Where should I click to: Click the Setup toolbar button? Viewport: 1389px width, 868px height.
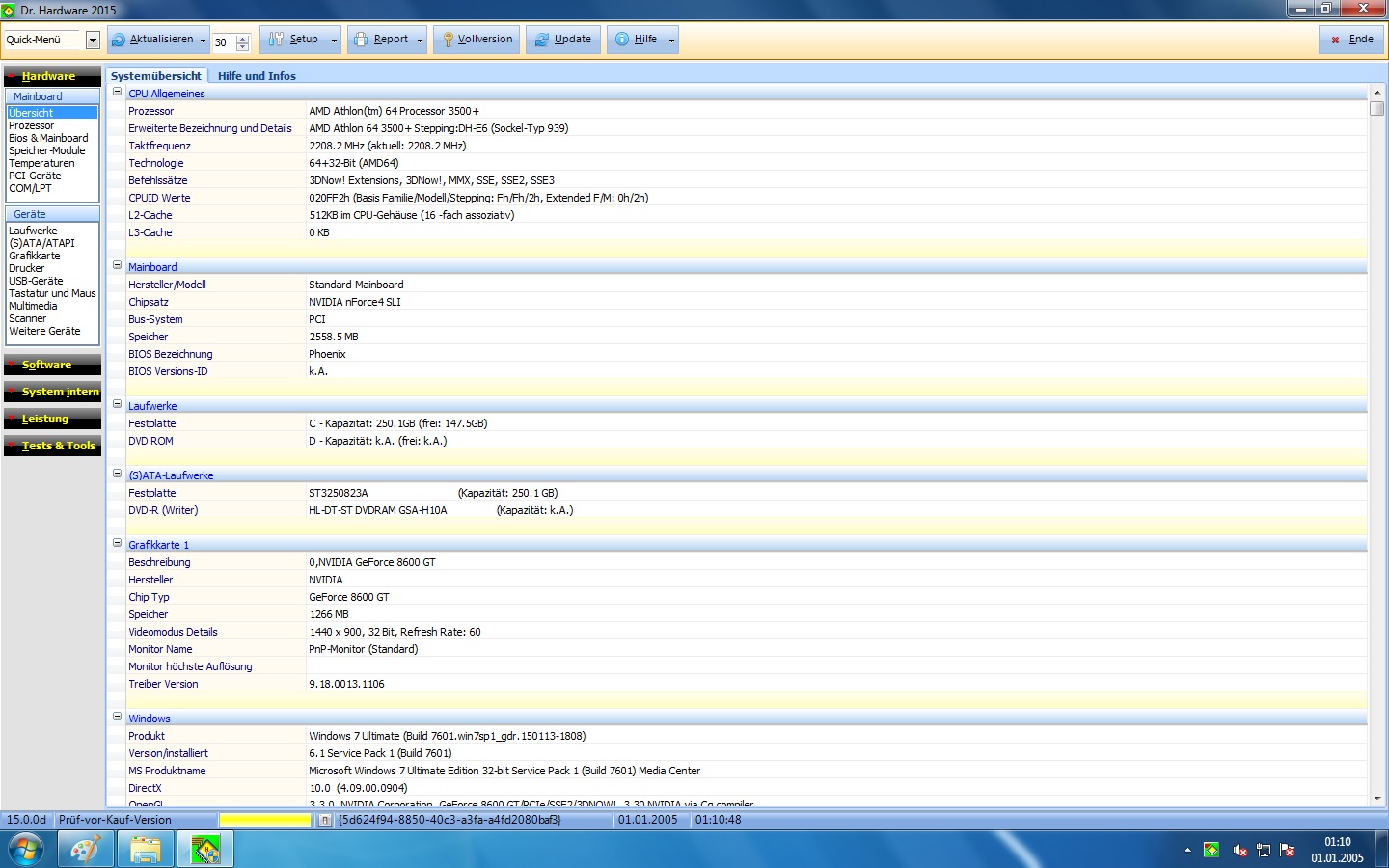(294, 40)
